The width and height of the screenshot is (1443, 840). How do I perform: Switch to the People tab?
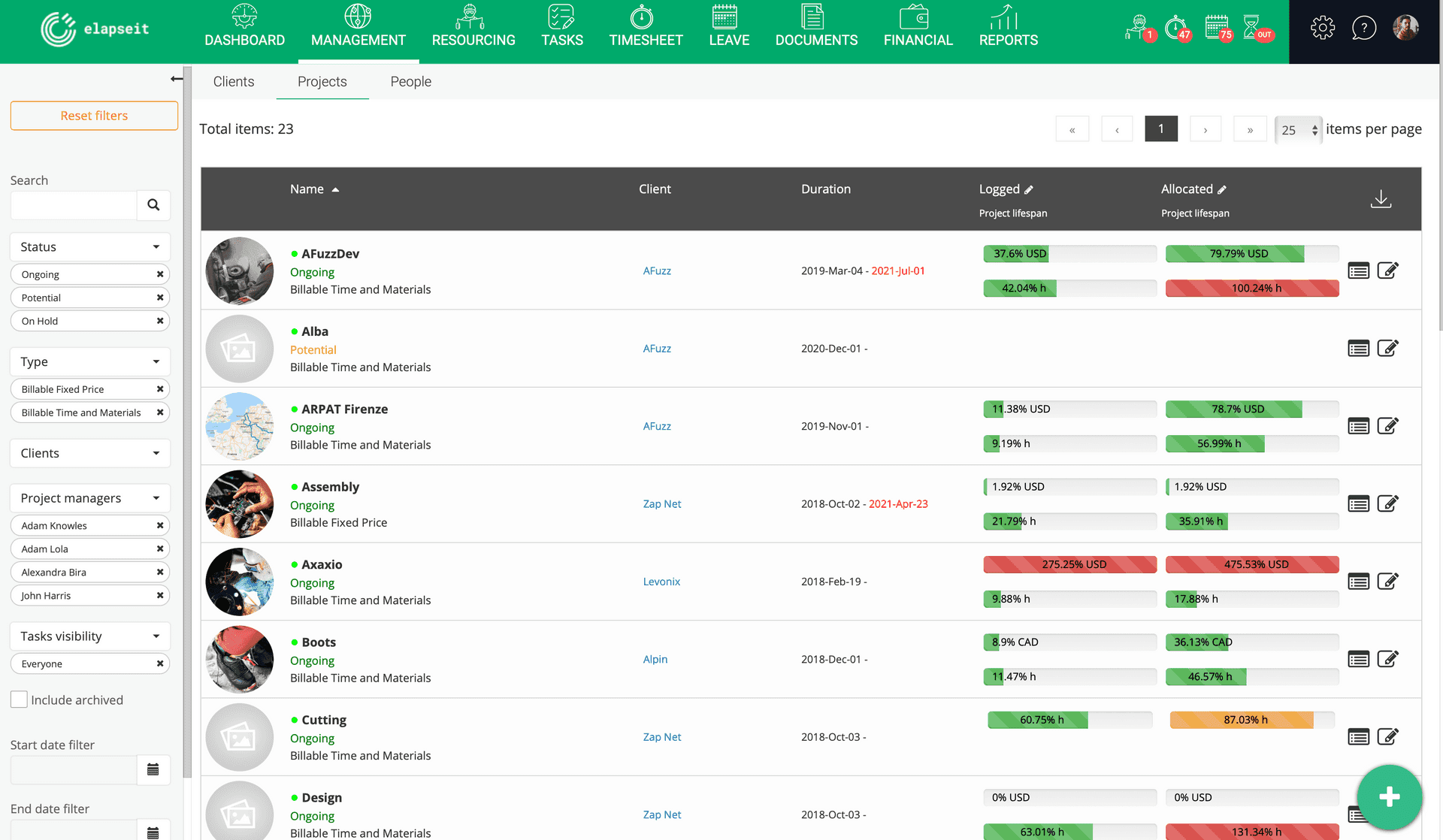[x=410, y=81]
